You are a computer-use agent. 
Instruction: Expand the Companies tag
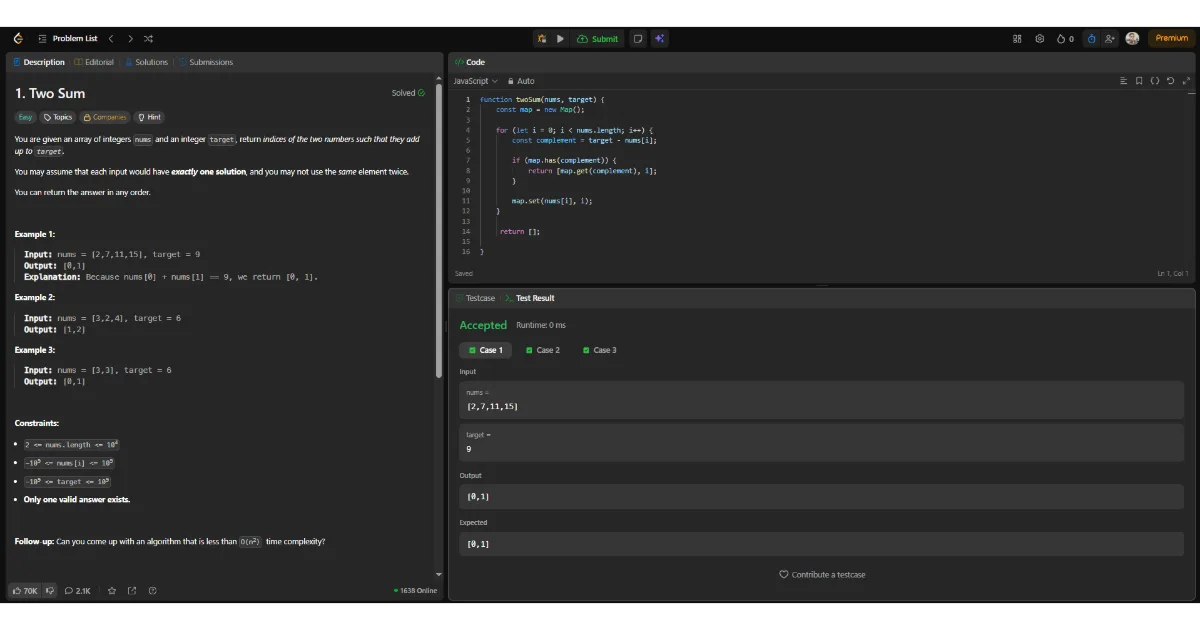[105, 117]
